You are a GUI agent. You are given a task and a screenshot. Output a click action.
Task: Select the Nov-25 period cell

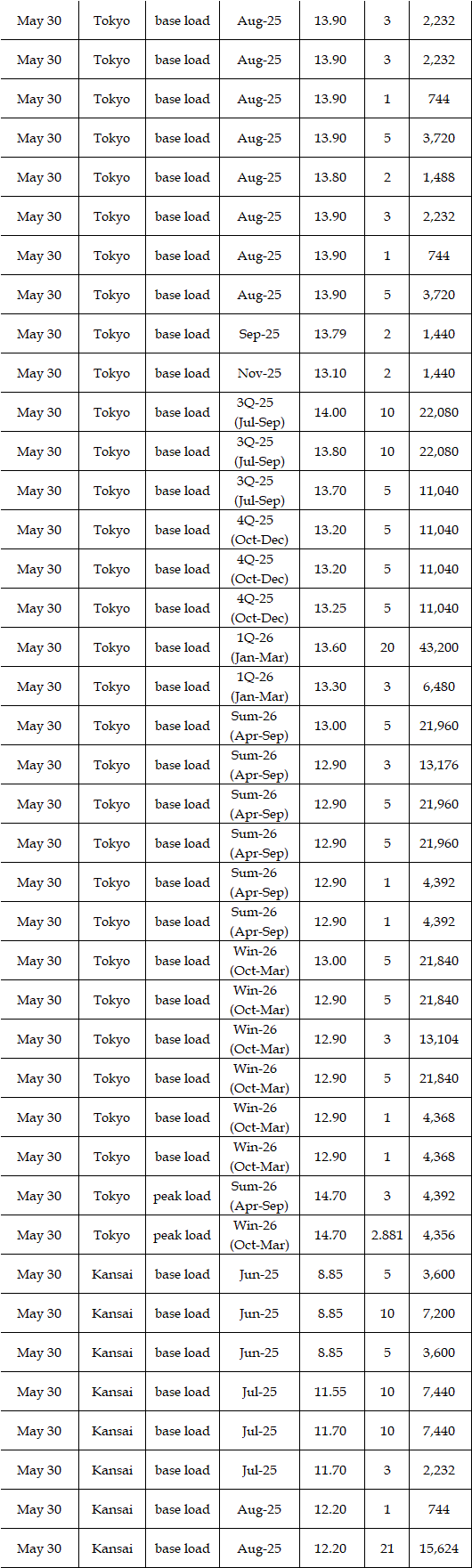click(259, 373)
